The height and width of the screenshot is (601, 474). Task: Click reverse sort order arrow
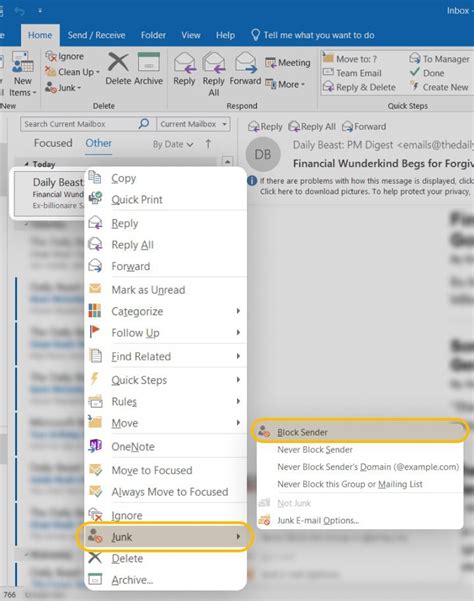tap(208, 144)
